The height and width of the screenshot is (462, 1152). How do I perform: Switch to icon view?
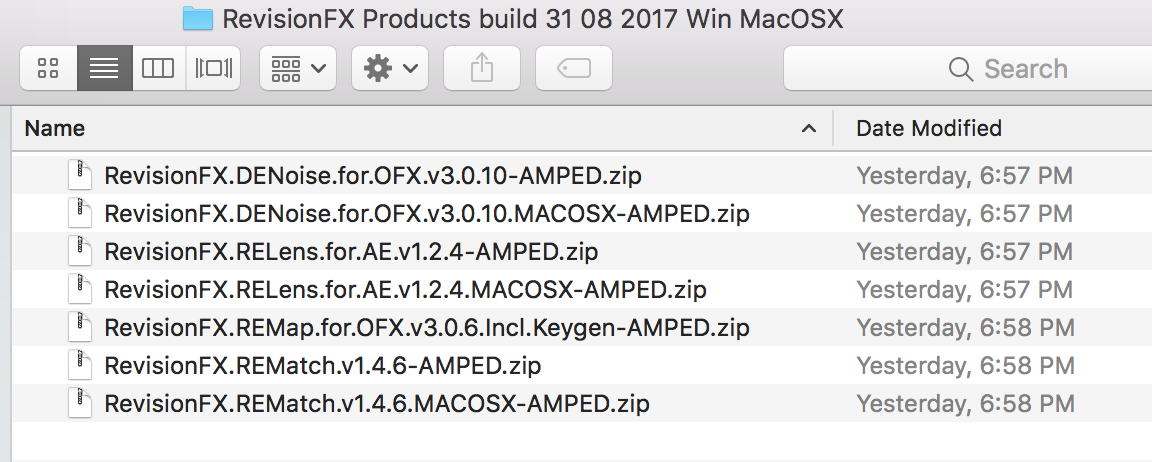click(x=48, y=69)
